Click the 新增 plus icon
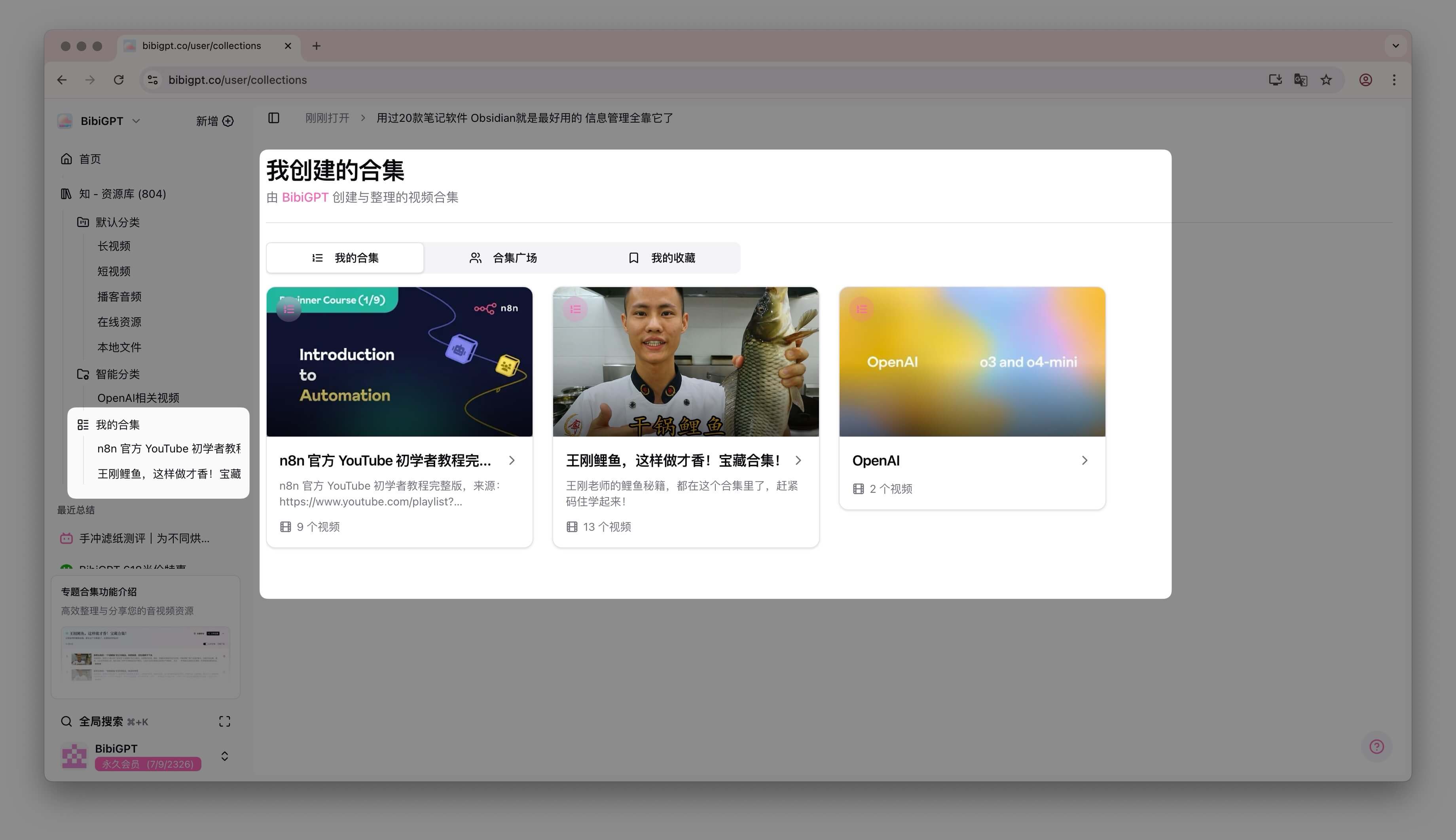Viewport: 1456px width, 840px height. point(228,121)
